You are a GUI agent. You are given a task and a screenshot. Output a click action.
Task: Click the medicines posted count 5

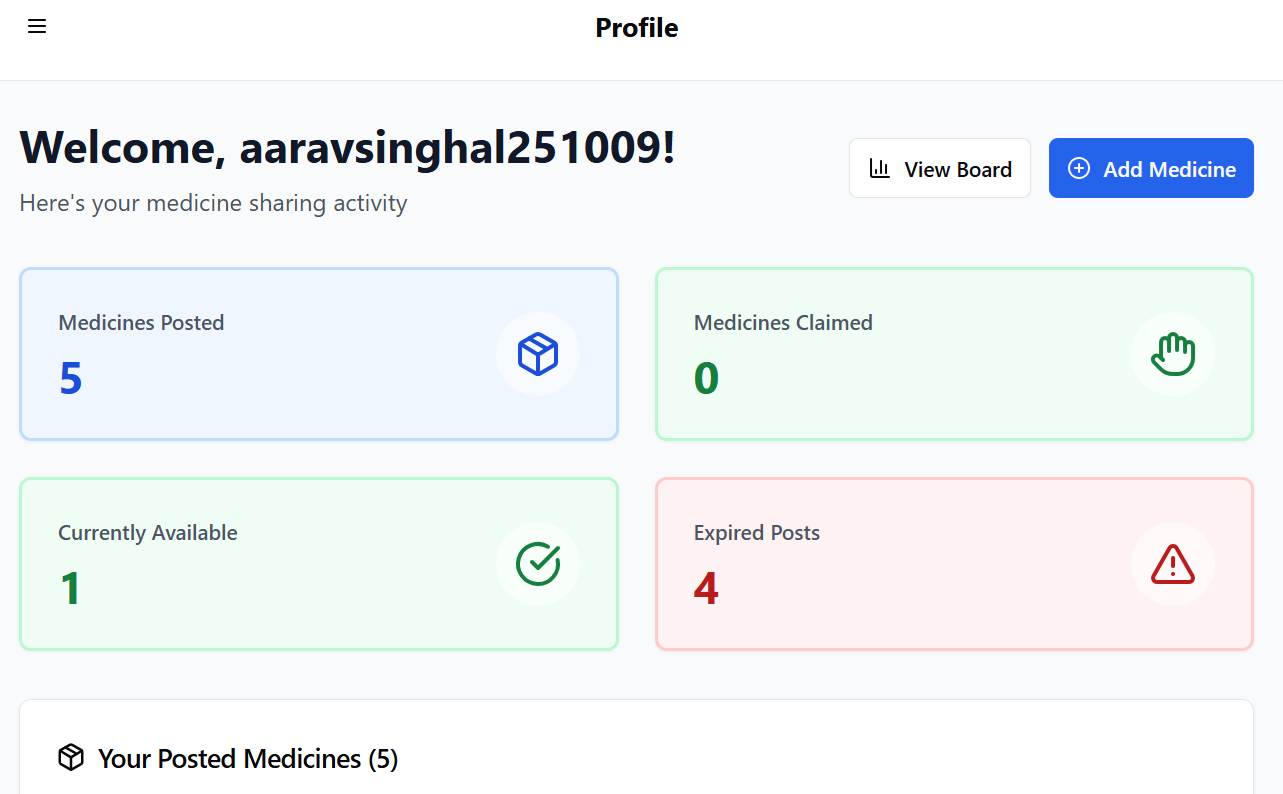[x=70, y=378]
